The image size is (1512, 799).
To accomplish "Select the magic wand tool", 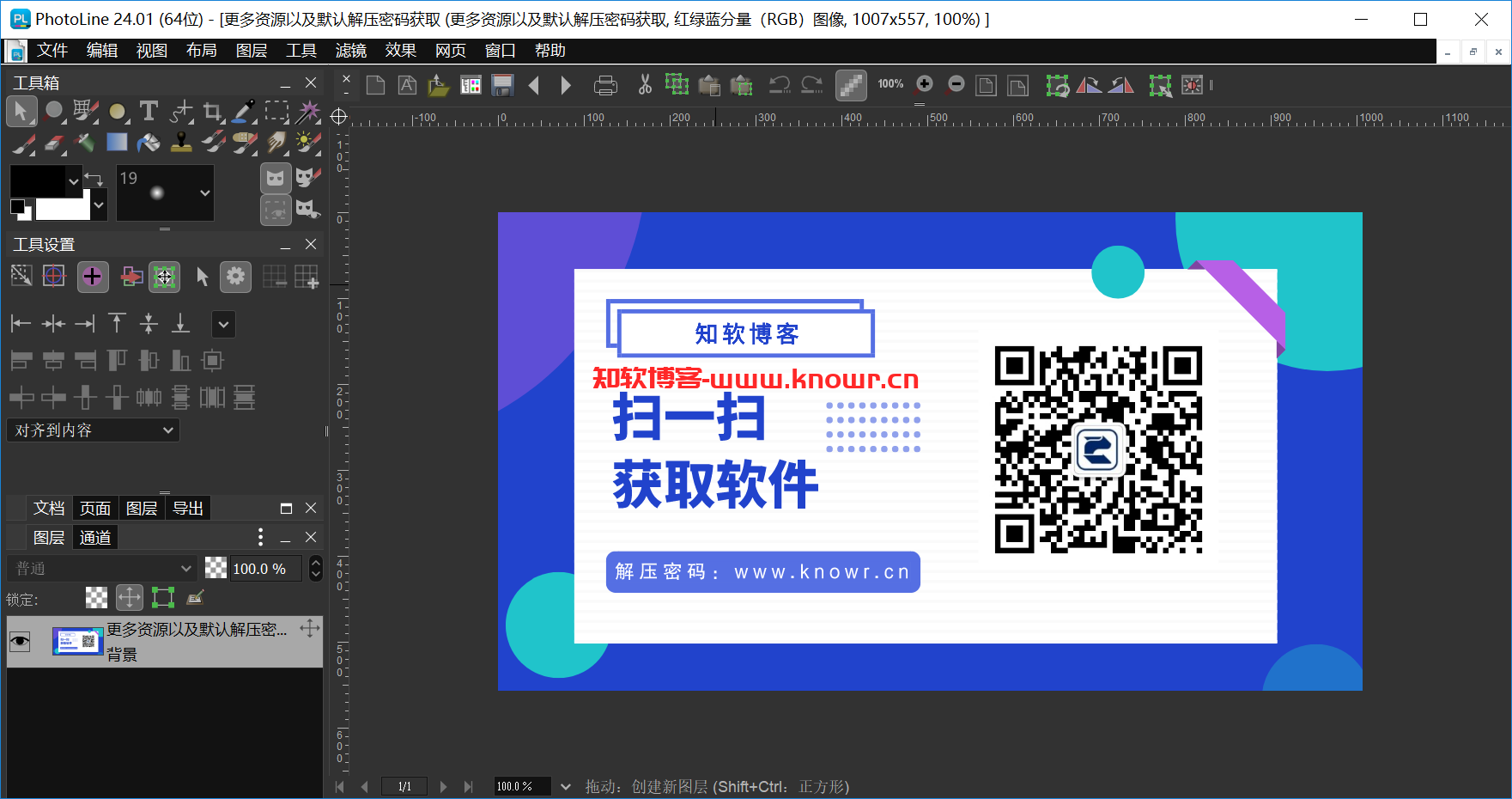I will 308,111.
